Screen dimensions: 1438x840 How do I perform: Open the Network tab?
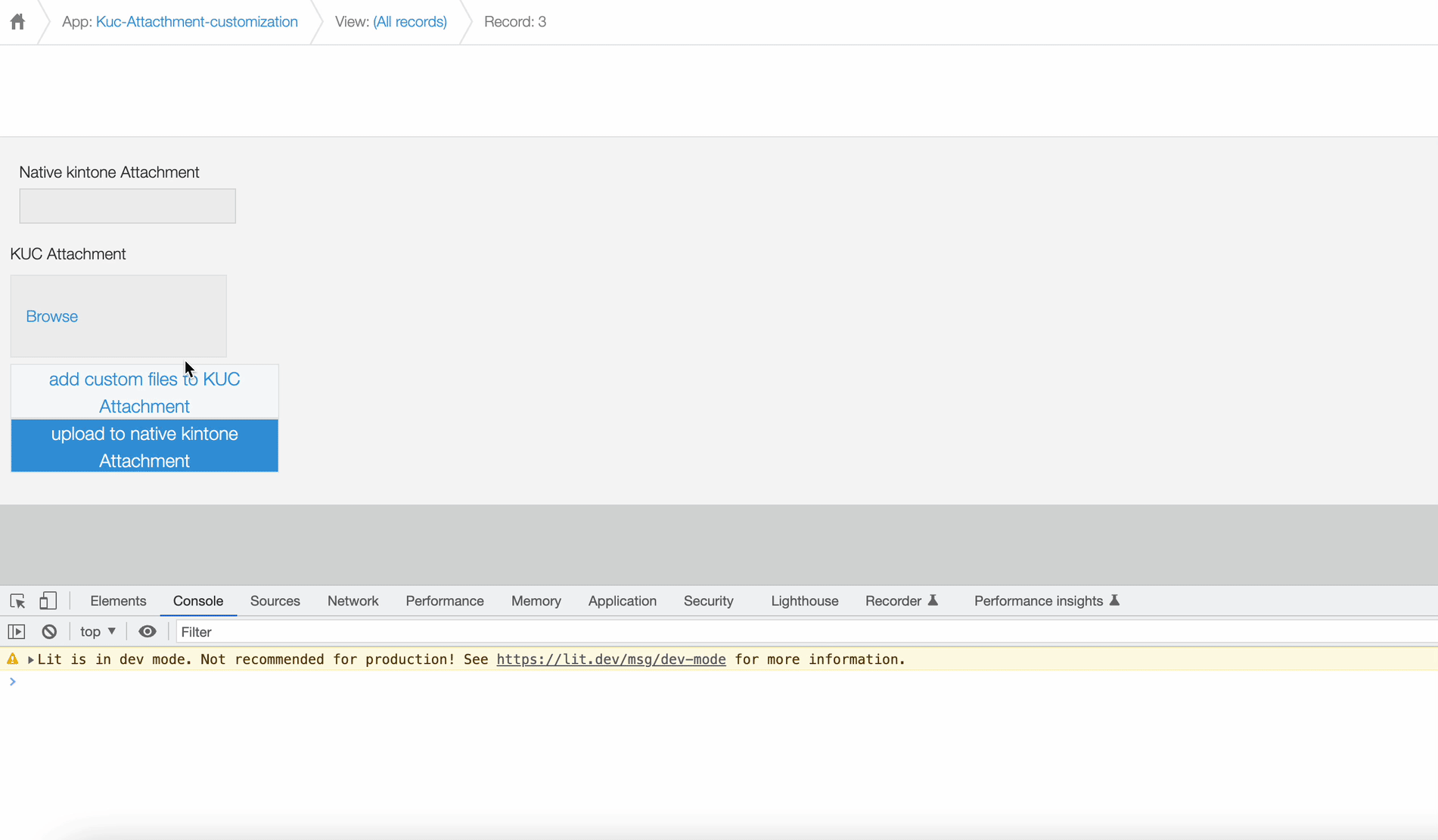353,601
